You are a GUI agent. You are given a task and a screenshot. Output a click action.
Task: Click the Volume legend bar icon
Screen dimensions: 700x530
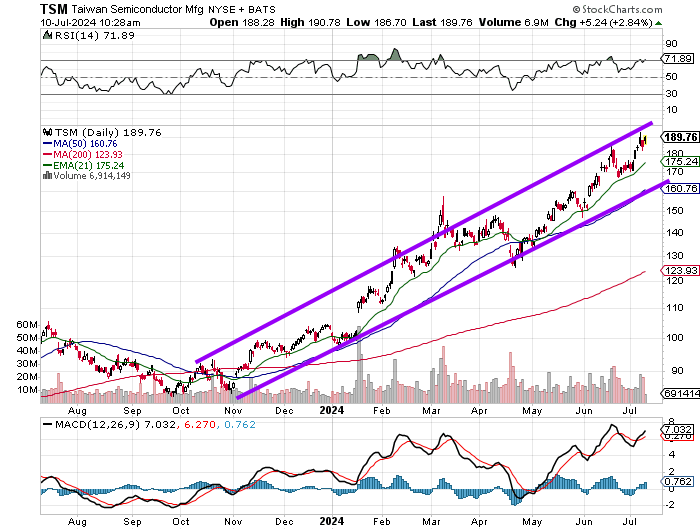click(46, 175)
